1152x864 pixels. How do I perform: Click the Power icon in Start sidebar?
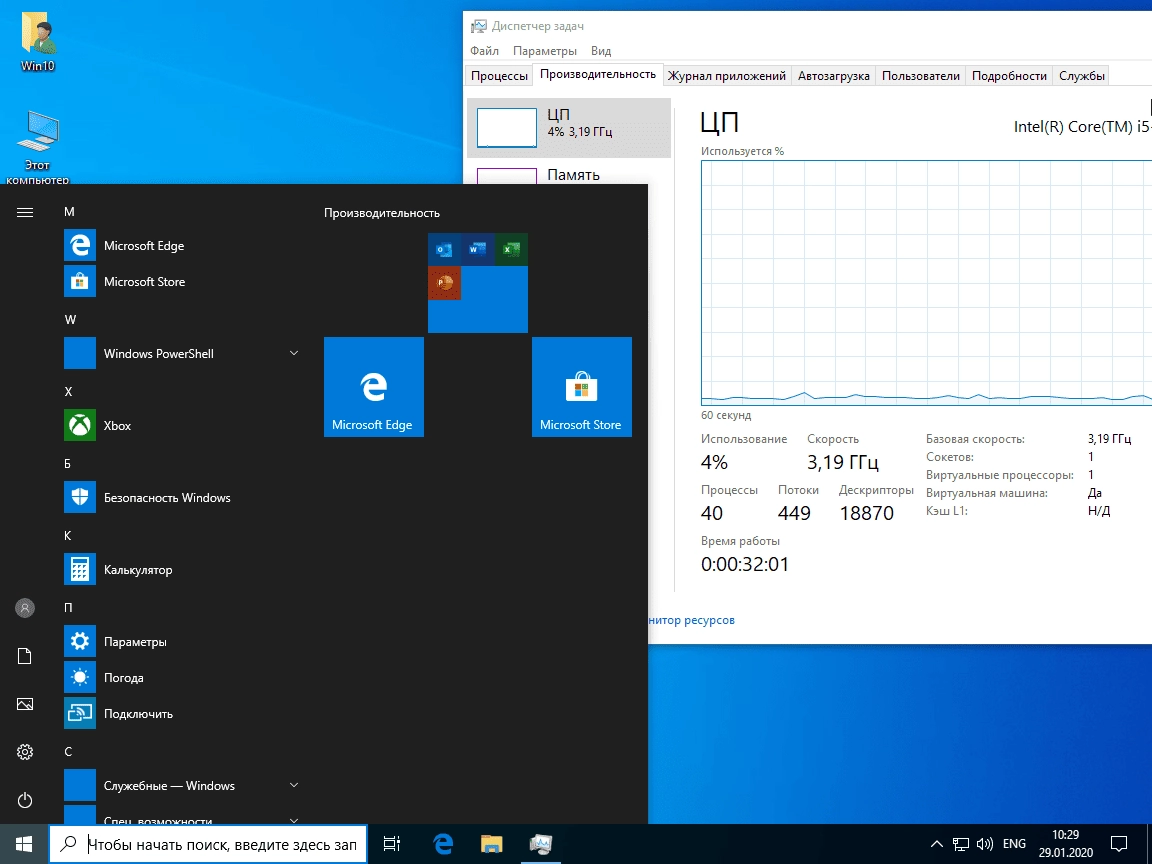(25, 799)
